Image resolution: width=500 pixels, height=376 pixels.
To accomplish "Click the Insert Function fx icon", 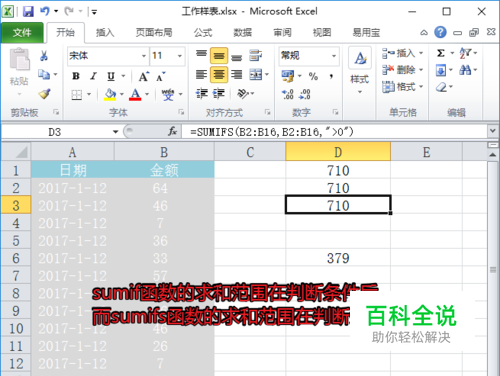I will tap(173, 131).
